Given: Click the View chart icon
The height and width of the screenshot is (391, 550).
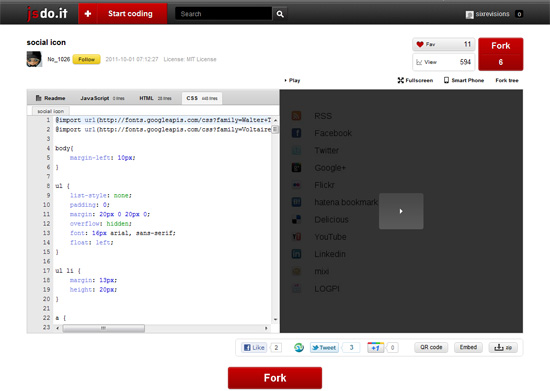Looking at the screenshot, I should coord(419,62).
